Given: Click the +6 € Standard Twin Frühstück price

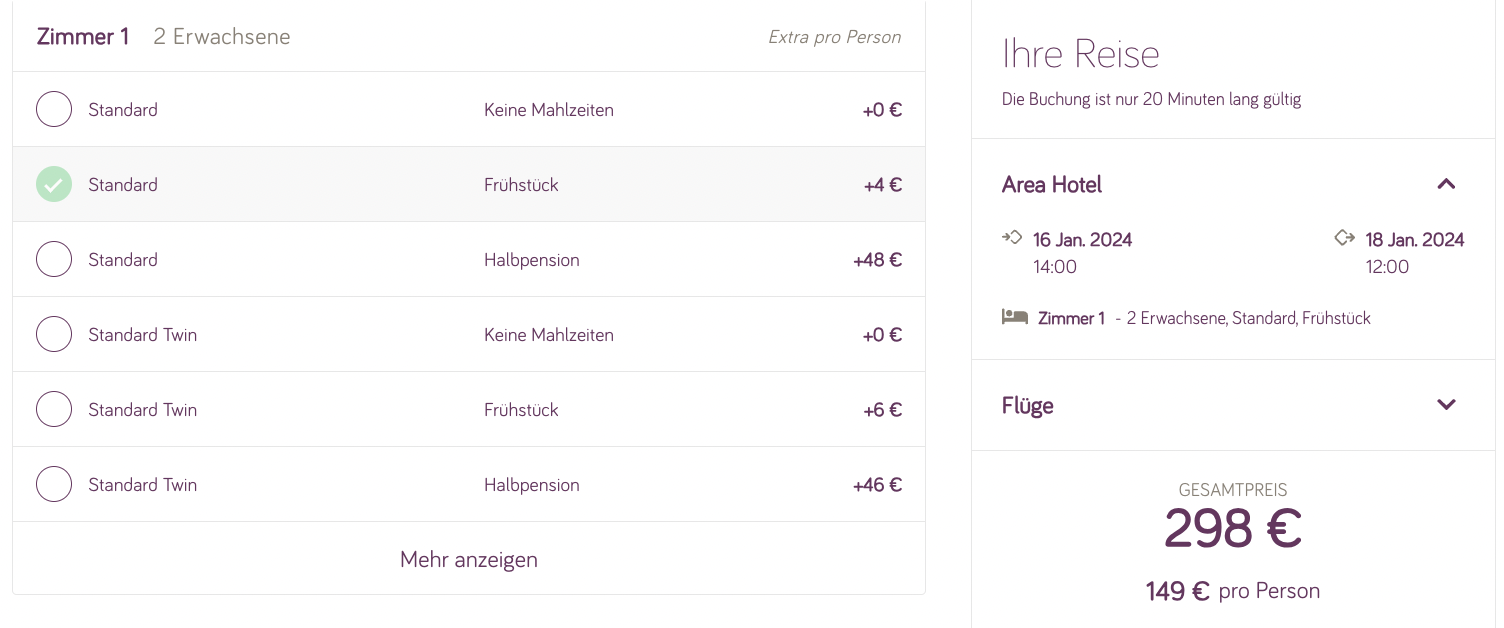Looking at the screenshot, I should point(882,410).
